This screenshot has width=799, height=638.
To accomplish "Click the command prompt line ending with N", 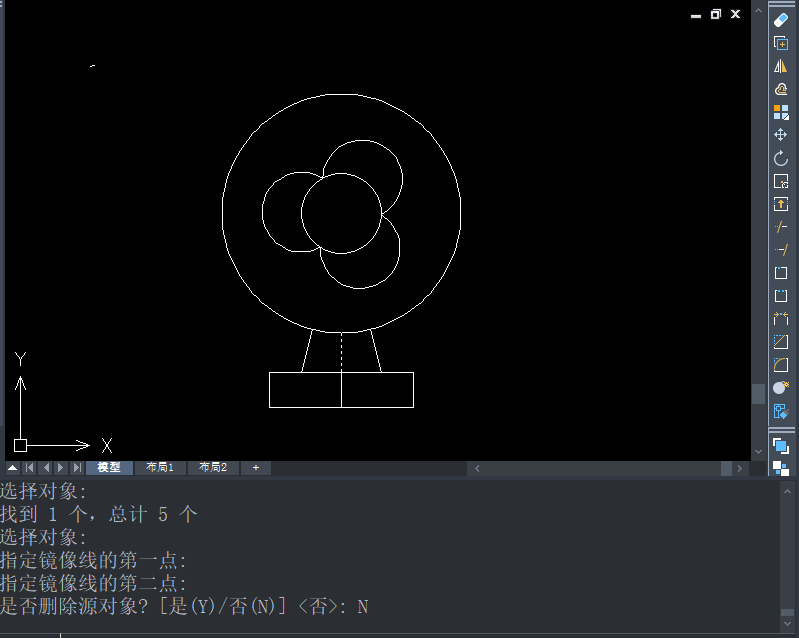I will click(184, 606).
